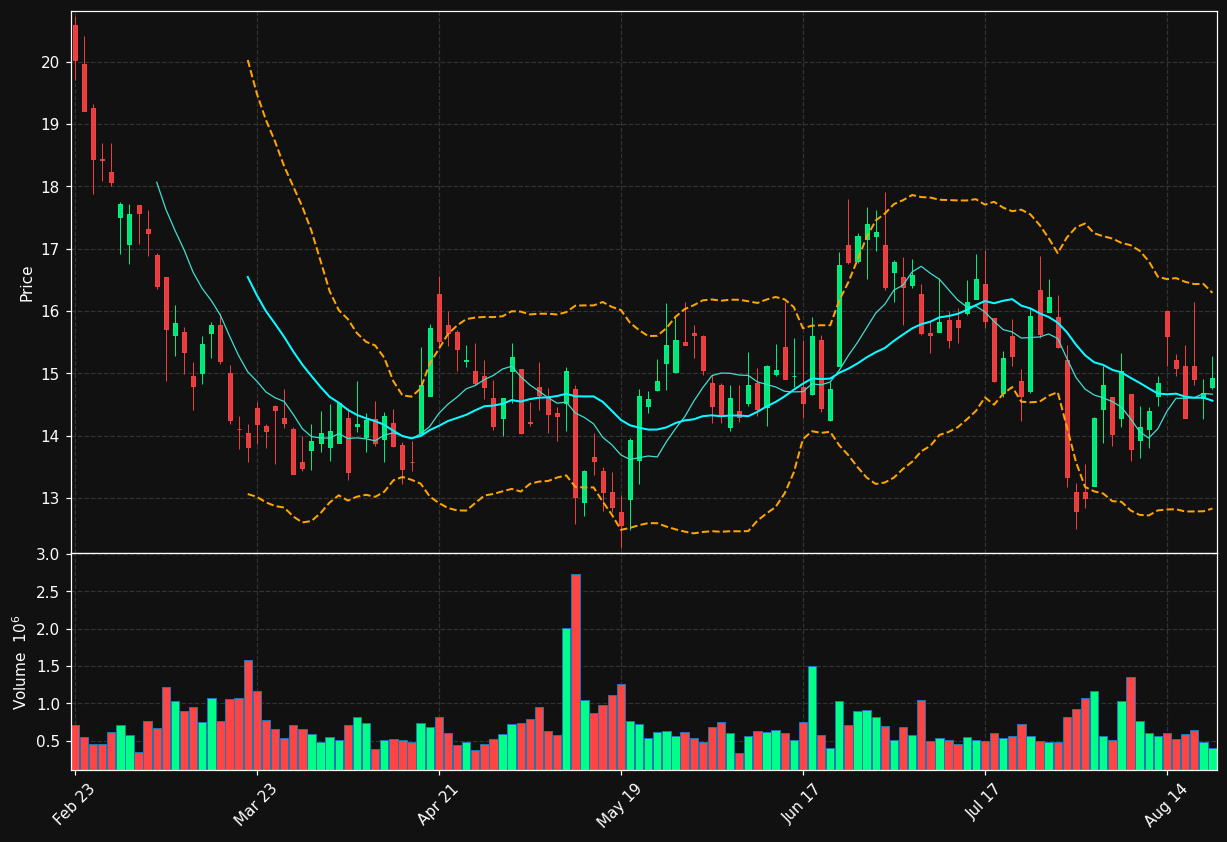Click the green 1.5 volume bar near Jun 17
Viewport: 1227px width, 842px height.
(812, 718)
